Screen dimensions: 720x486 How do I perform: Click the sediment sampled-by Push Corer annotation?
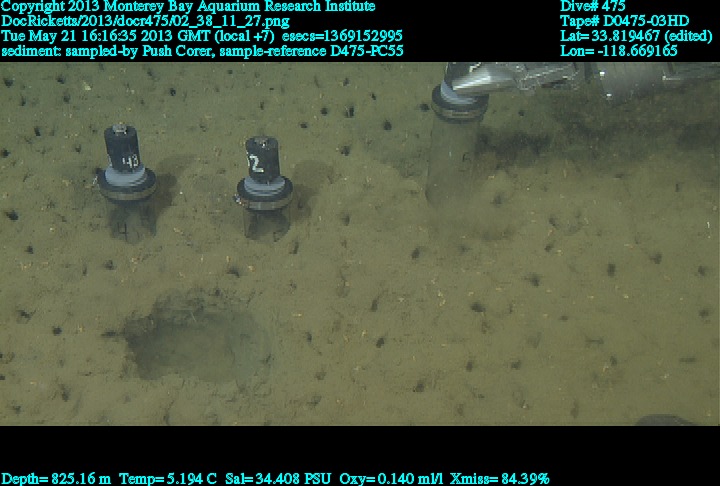(108, 51)
